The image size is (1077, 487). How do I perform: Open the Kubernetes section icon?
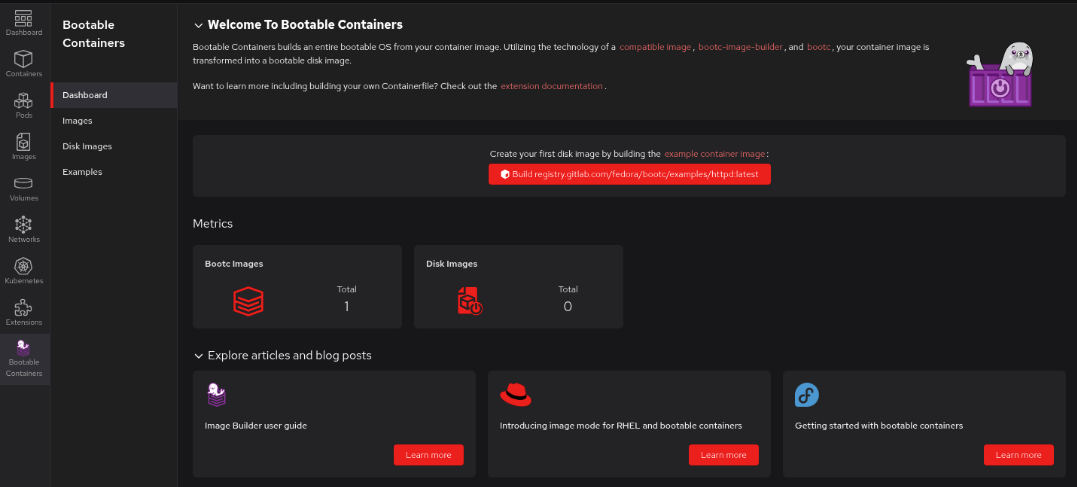23,267
